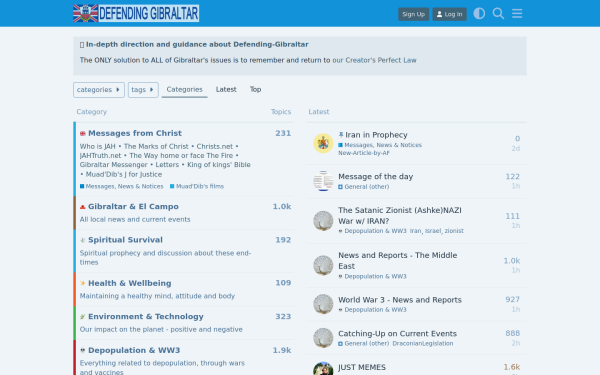This screenshot has width=600, height=375.
Task: Click the flag icon beside Messages from Christ
Action: click(83, 134)
